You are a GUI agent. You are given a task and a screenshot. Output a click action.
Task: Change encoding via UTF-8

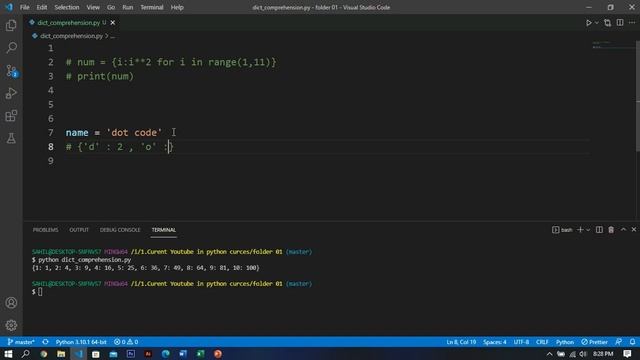pyautogui.click(x=521, y=342)
